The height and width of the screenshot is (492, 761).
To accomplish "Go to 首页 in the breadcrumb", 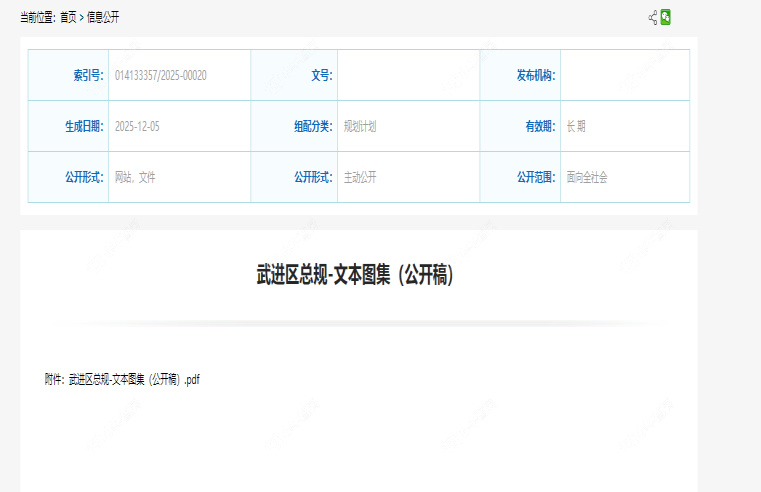I will 68,18.
